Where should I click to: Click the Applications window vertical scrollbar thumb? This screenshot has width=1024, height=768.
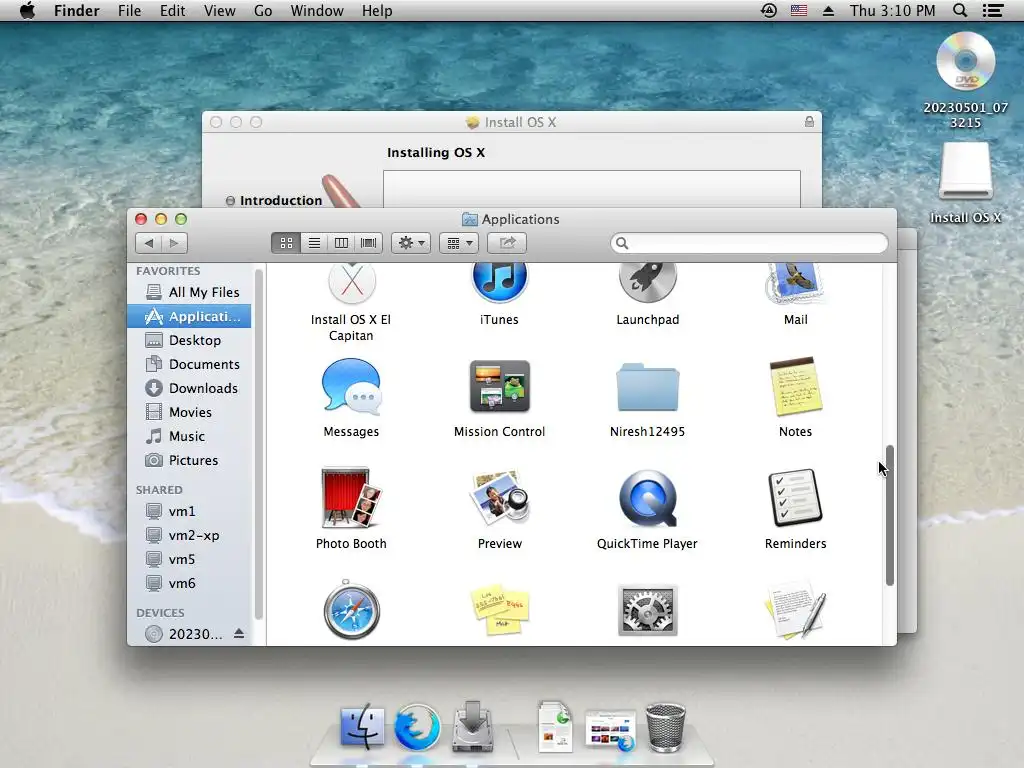tap(889, 515)
